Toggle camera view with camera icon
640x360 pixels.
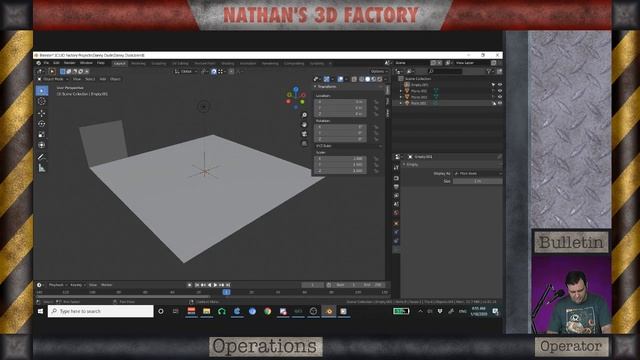tap(304, 134)
